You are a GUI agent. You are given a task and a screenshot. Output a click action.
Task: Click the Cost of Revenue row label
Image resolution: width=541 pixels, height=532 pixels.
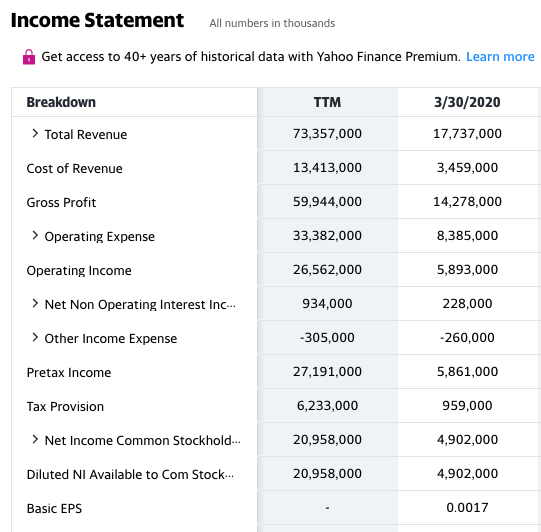[75, 168]
